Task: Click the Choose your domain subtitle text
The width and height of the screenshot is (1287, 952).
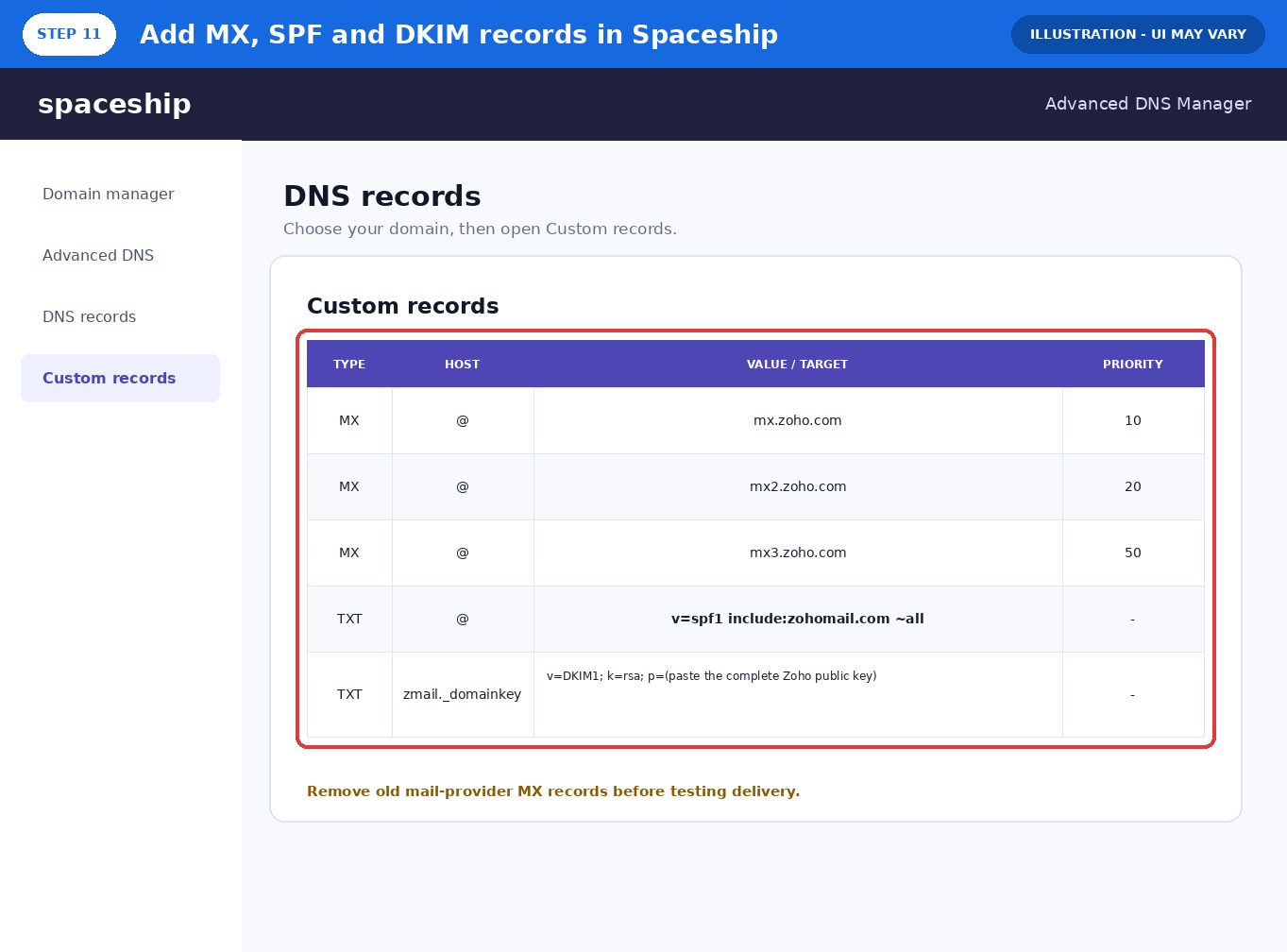Action: (x=480, y=229)
